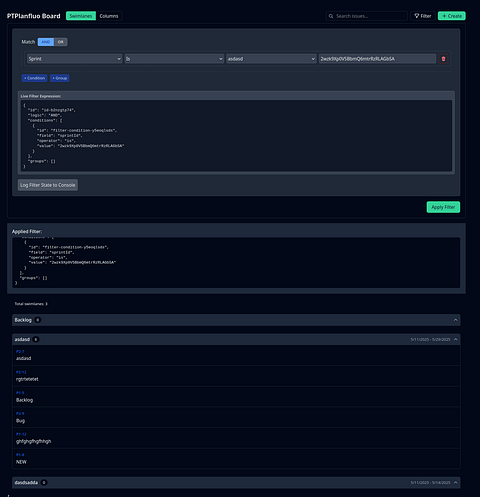Viewport: 480px width, 497px height.
Task: Collapse the dasdsadda swimlane chevron
Action: (x=455, y=482)
